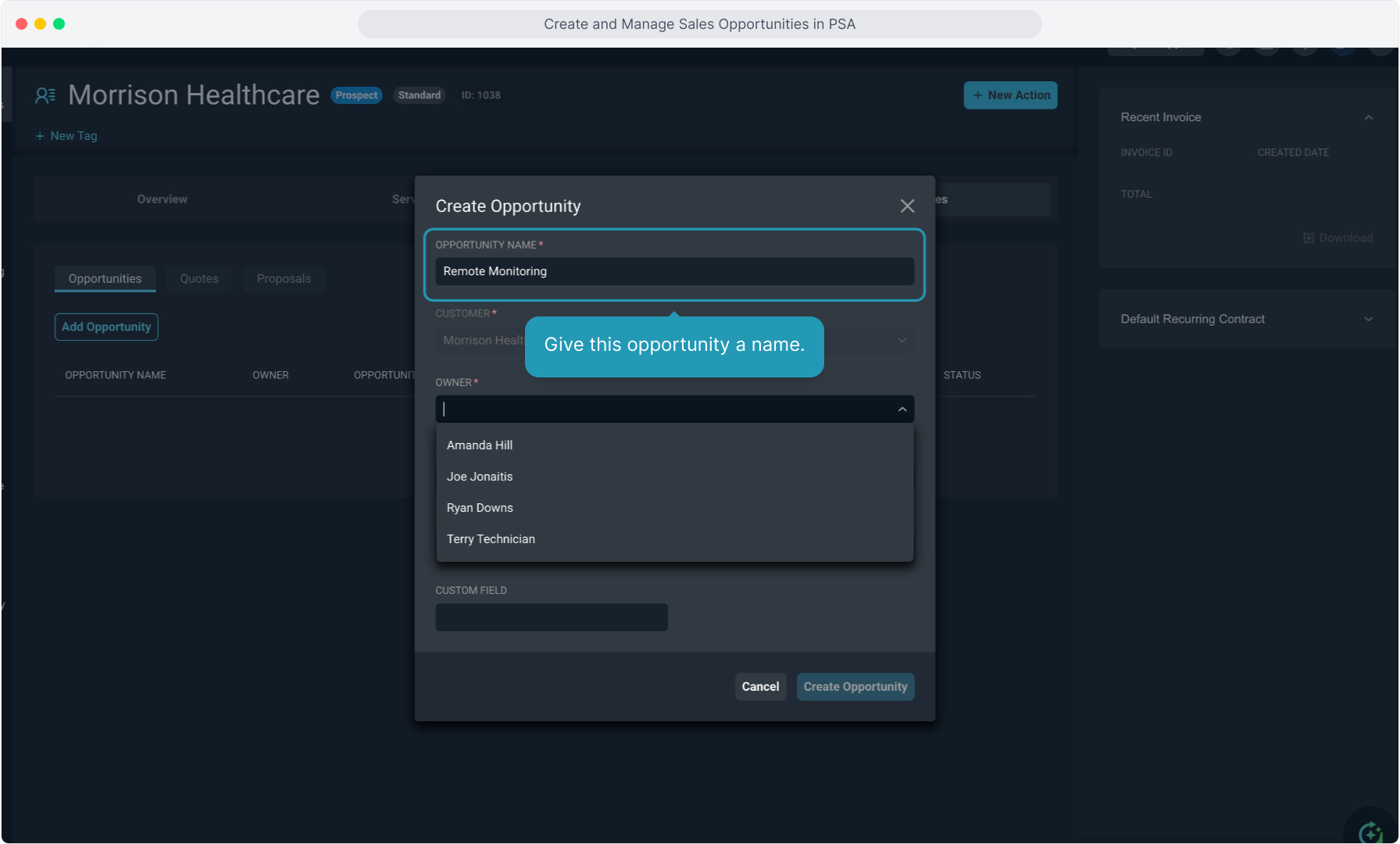Screen dimensions: 1400x844
Task: Open the assistant icon in bottom-right corner
Action: (1370, 831)
